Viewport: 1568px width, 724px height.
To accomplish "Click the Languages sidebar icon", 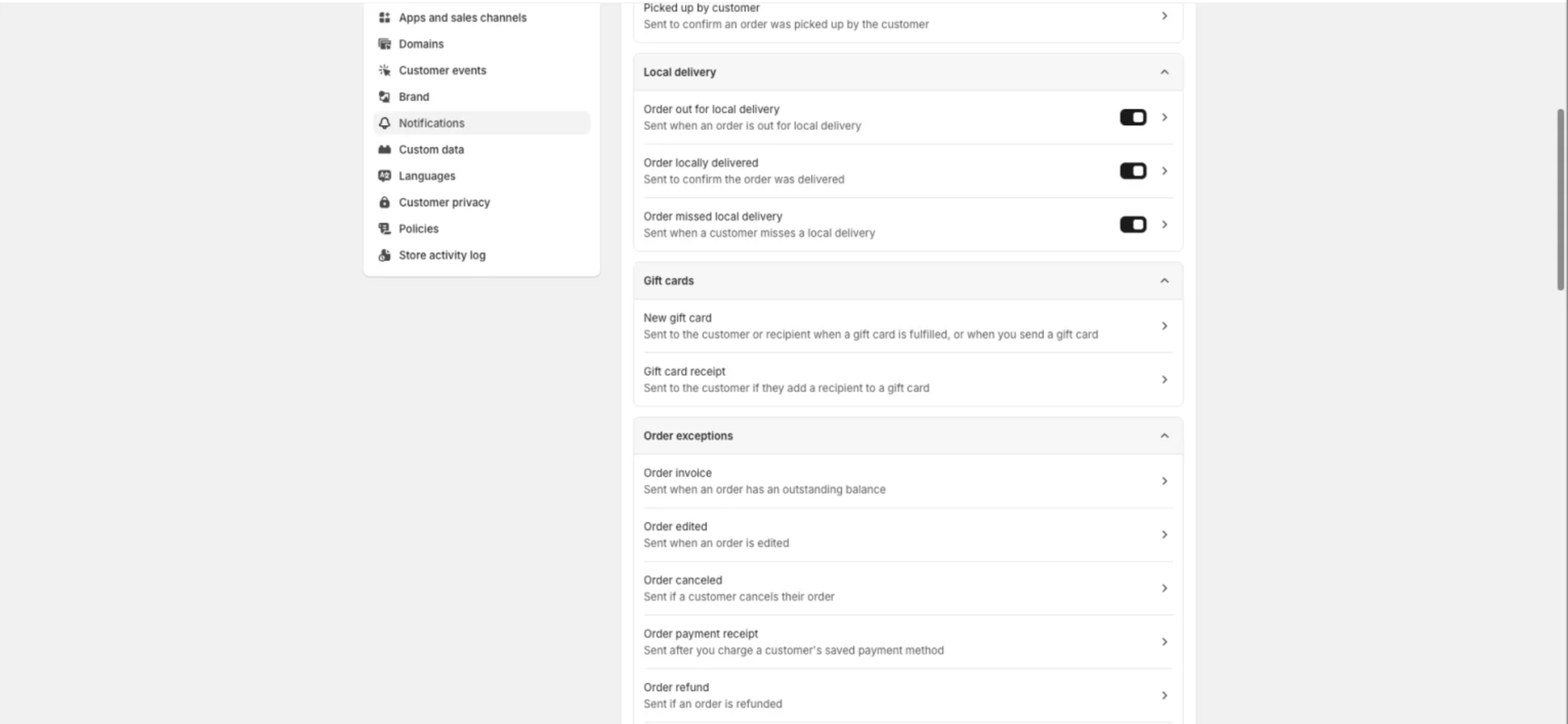I will tap(385, 176).
